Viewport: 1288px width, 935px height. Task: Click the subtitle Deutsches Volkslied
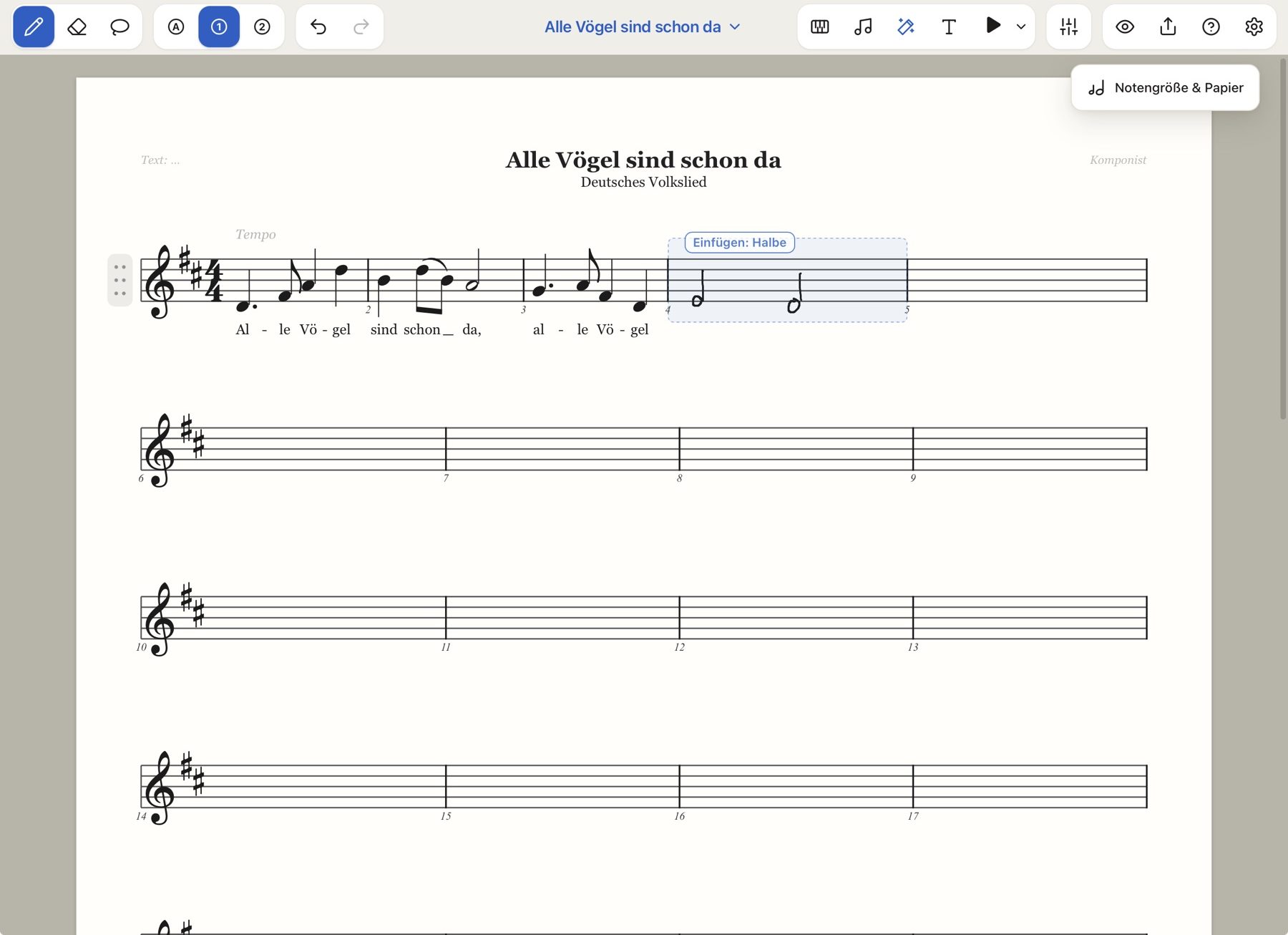643,182
